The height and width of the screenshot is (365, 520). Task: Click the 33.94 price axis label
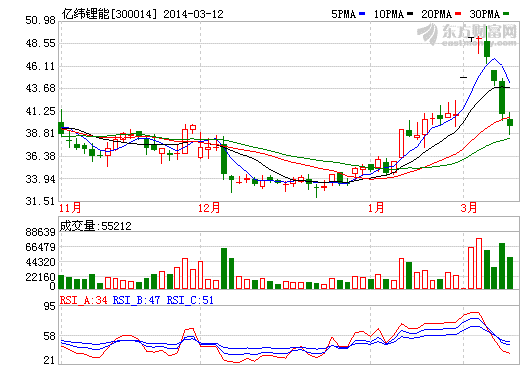pos(40,179)
